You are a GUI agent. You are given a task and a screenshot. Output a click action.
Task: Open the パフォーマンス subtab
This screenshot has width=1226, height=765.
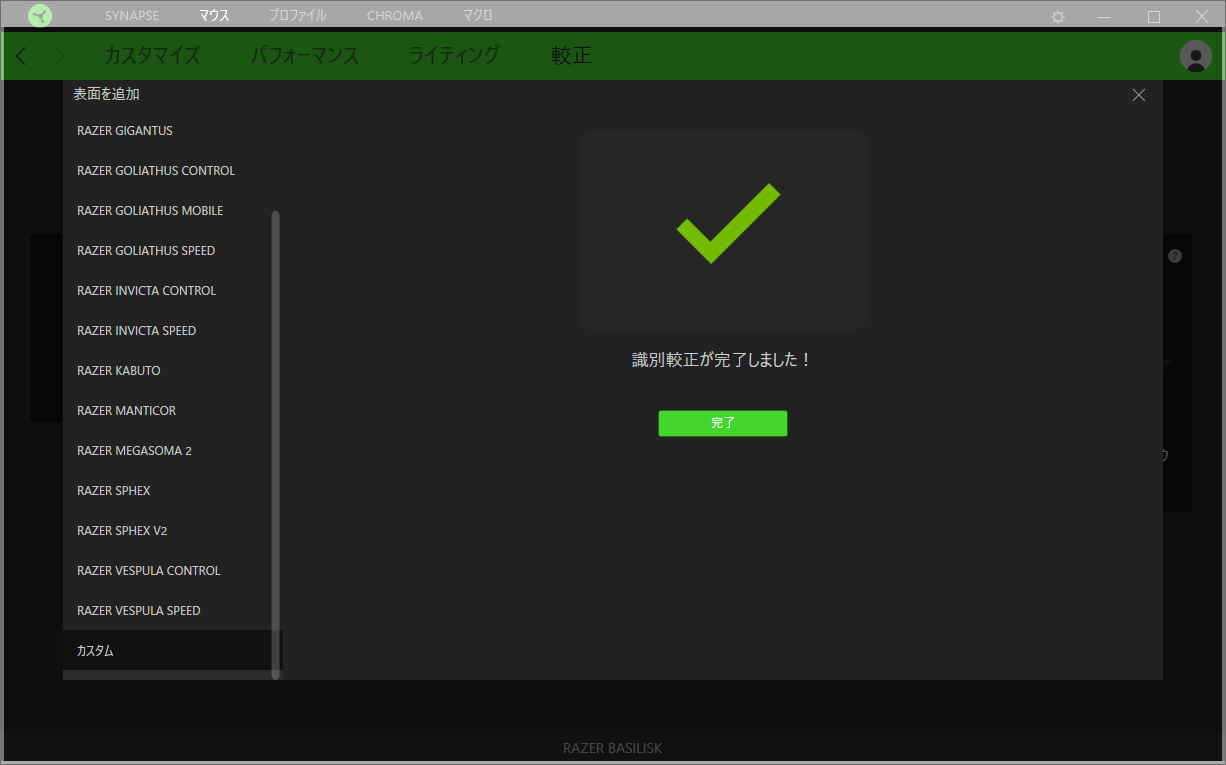click(x=305, y=56)
